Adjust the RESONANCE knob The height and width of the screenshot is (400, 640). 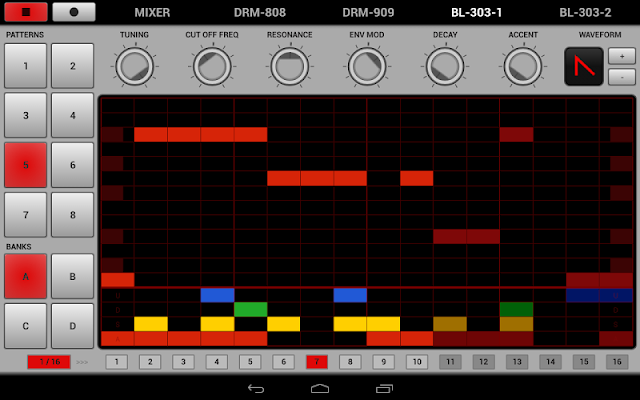(x=289, y=66)
